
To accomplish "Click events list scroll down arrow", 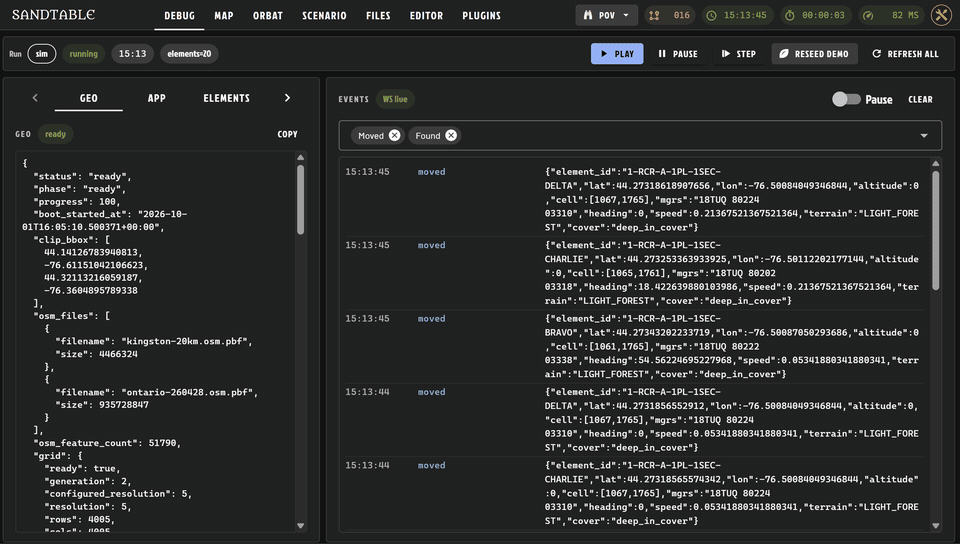I will click(936, 526).
